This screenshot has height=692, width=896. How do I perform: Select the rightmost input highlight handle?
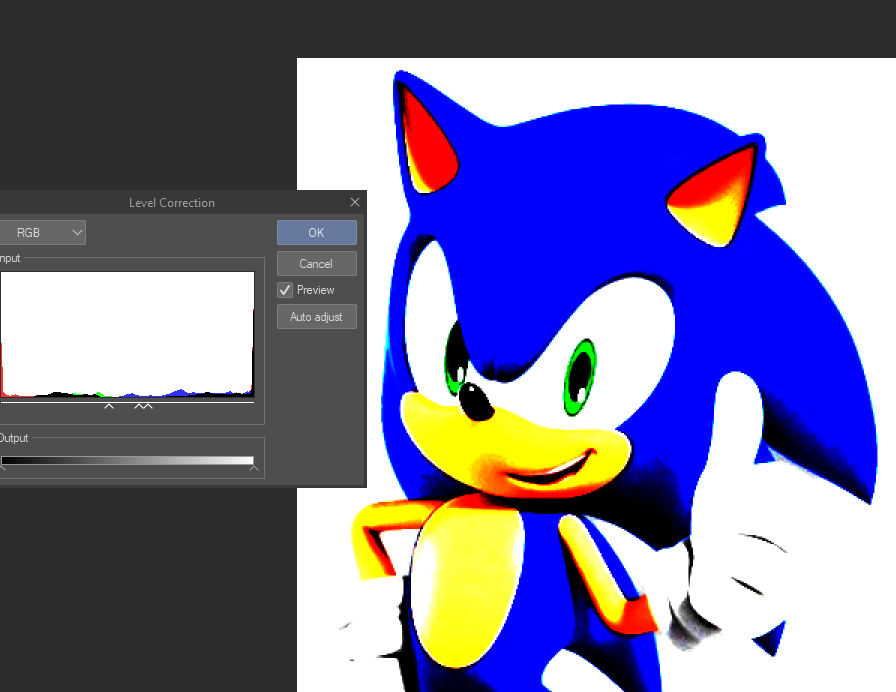pos(148,406)
